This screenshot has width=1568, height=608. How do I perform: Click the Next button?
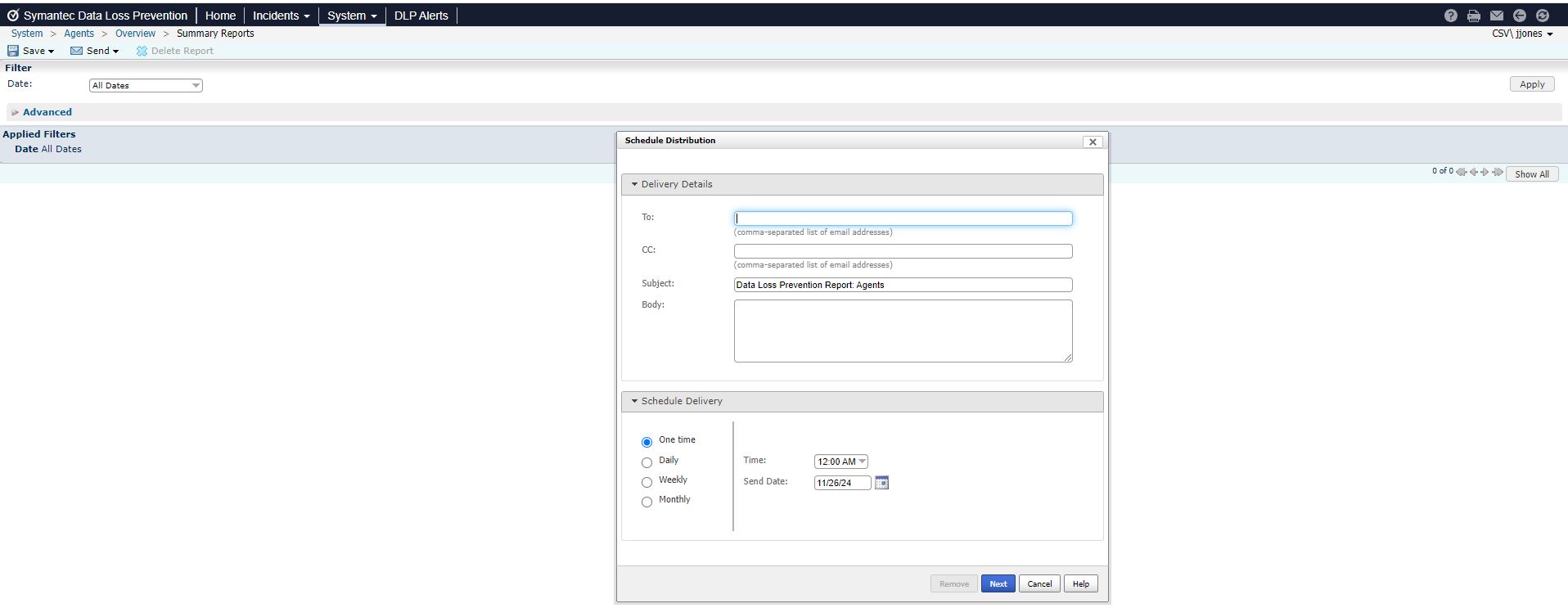click(x=998, y=583)
